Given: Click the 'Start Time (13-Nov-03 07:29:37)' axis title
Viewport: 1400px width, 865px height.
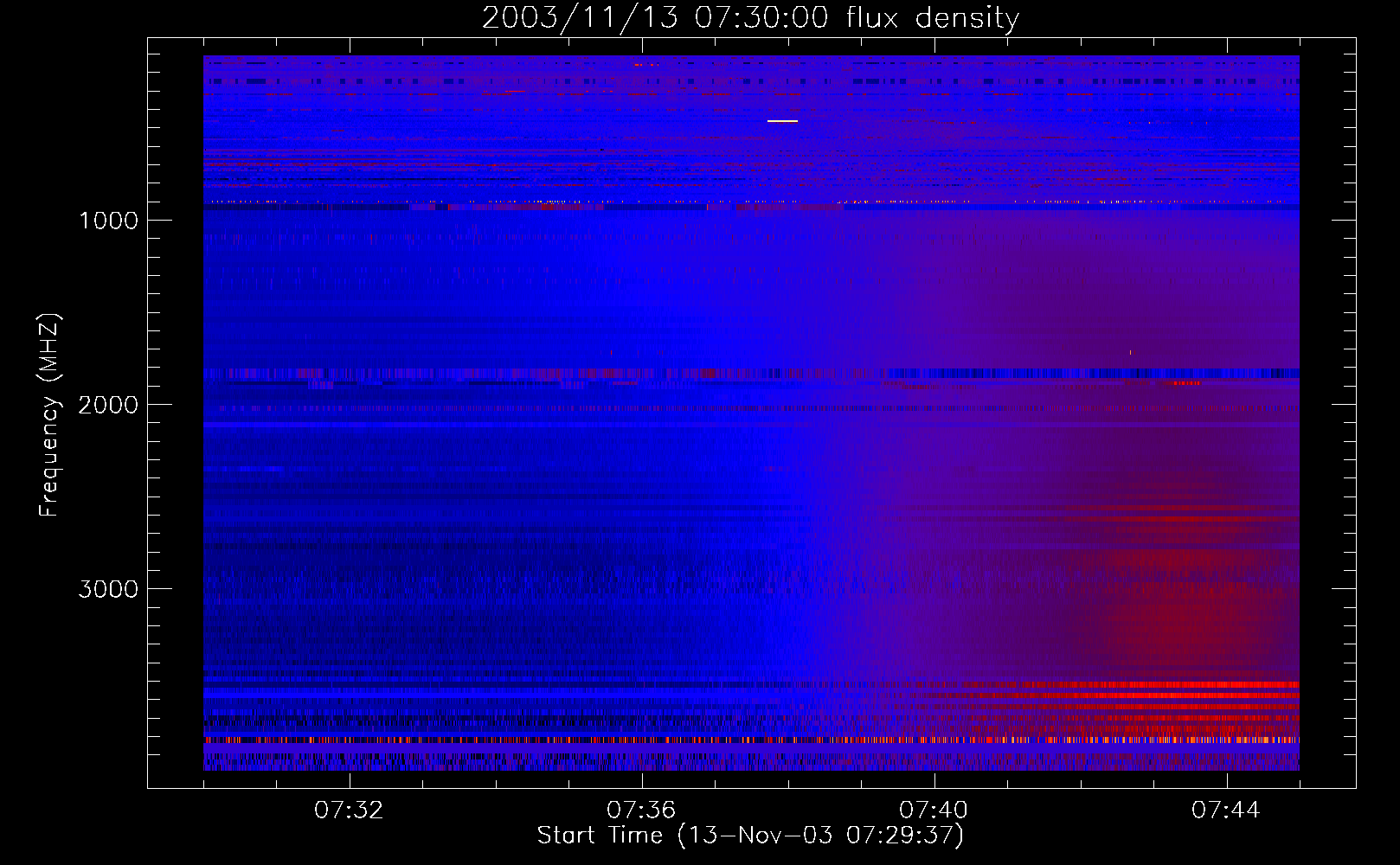Looking at the screenshot, I should (x=750, y=836).
